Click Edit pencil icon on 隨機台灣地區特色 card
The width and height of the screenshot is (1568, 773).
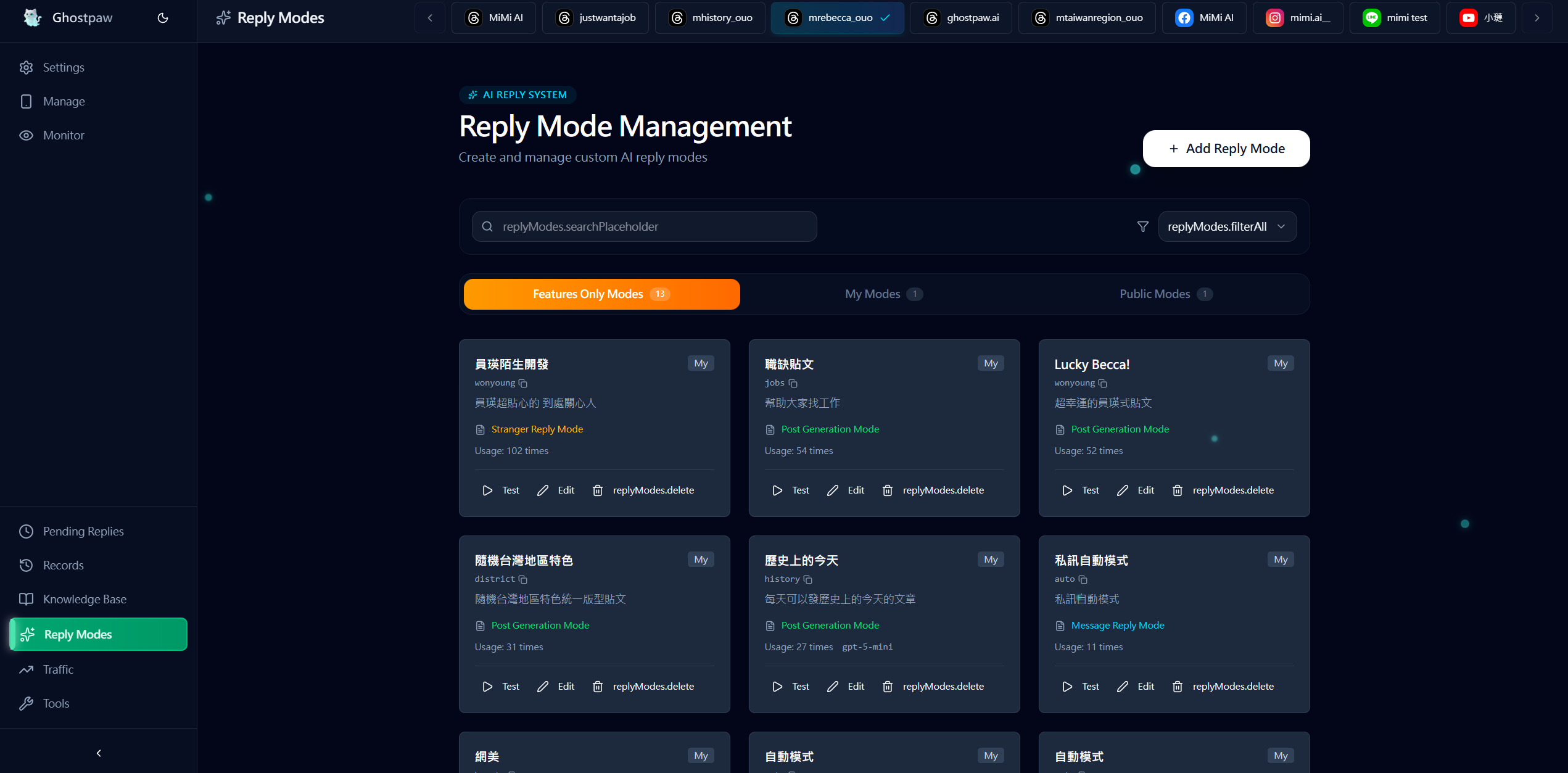coord(543,687)
